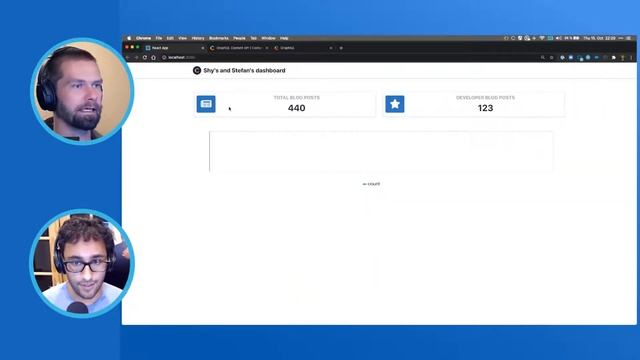Click the volume icon in menu bar

558,38
